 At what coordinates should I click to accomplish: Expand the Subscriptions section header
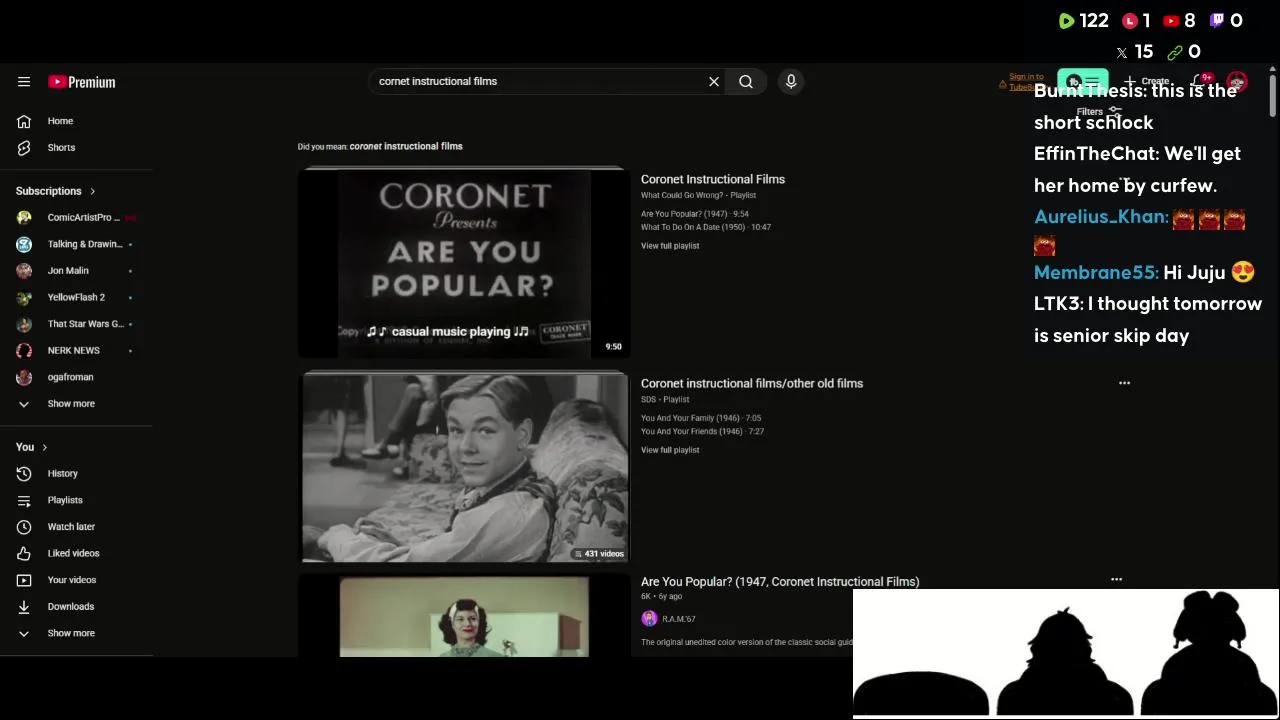pos(56,191)
